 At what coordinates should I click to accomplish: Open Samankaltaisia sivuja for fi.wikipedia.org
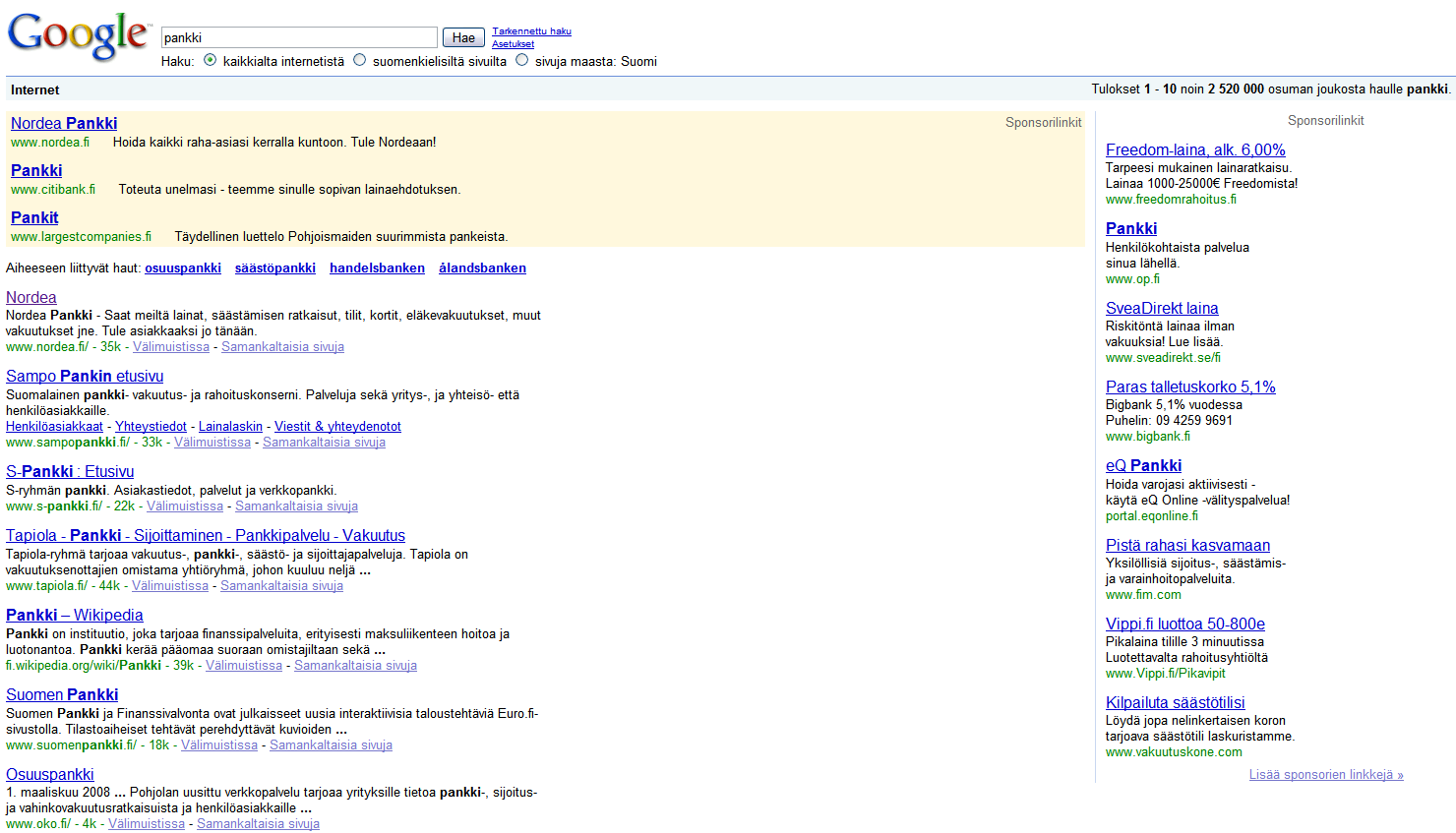pos(355,666)
